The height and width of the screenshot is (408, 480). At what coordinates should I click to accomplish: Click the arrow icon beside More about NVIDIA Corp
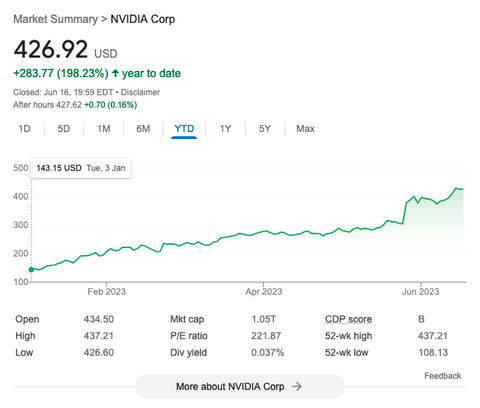tap(297, 387)
